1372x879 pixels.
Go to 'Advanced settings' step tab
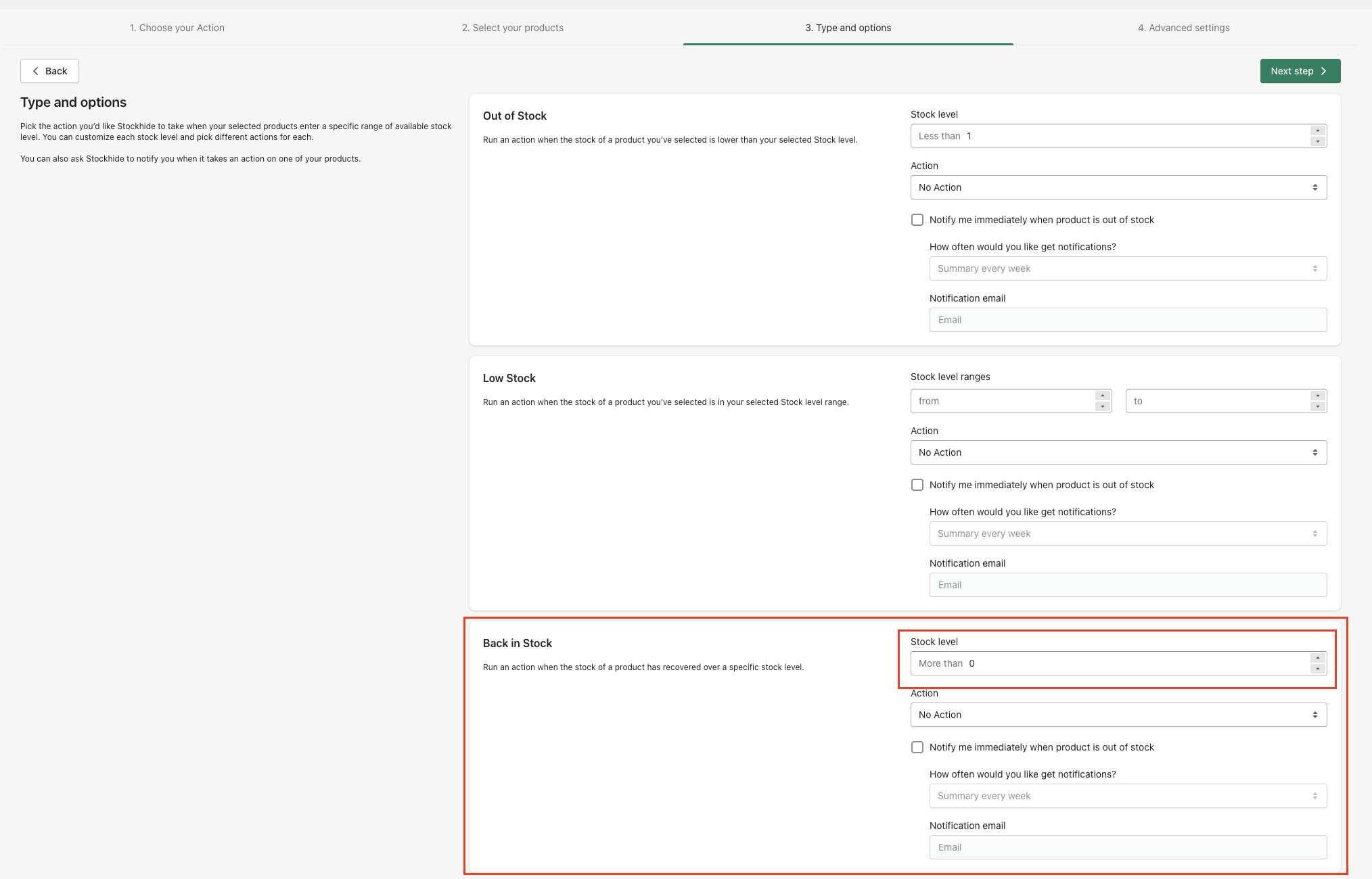(x=1183, y=28)
